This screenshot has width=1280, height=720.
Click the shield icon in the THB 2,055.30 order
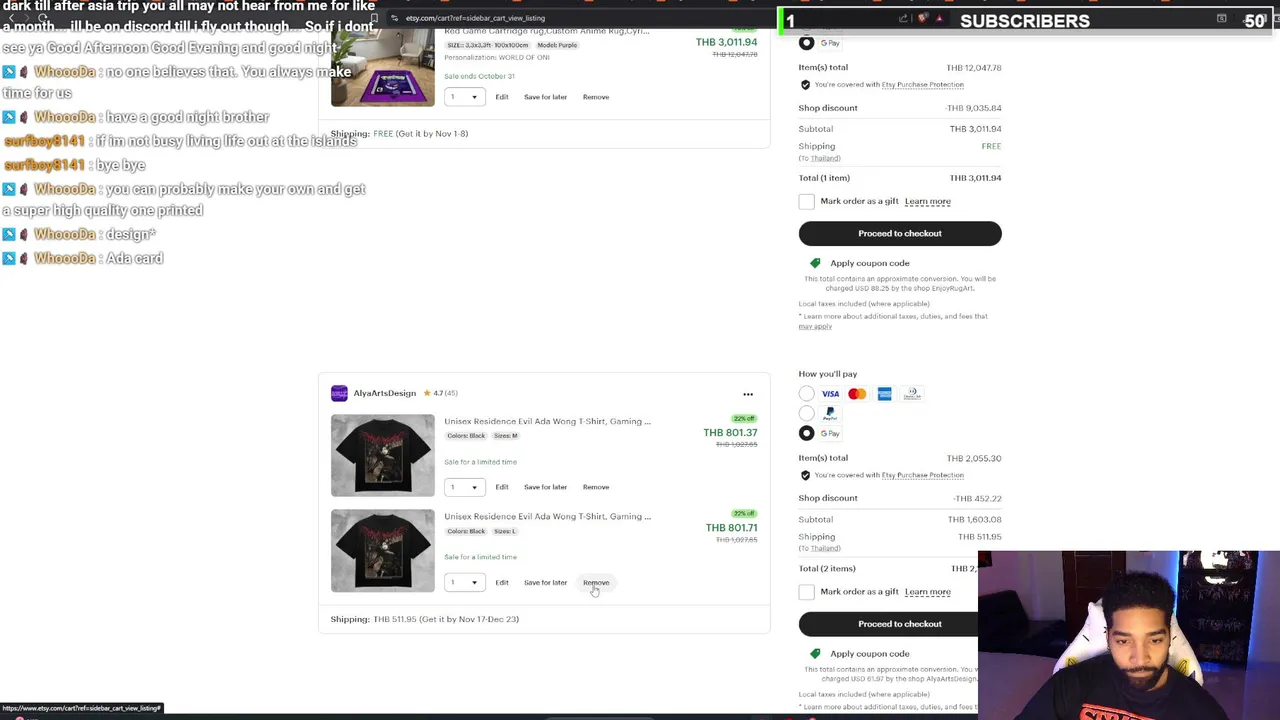pyautogui.click(x=806, y=475)
